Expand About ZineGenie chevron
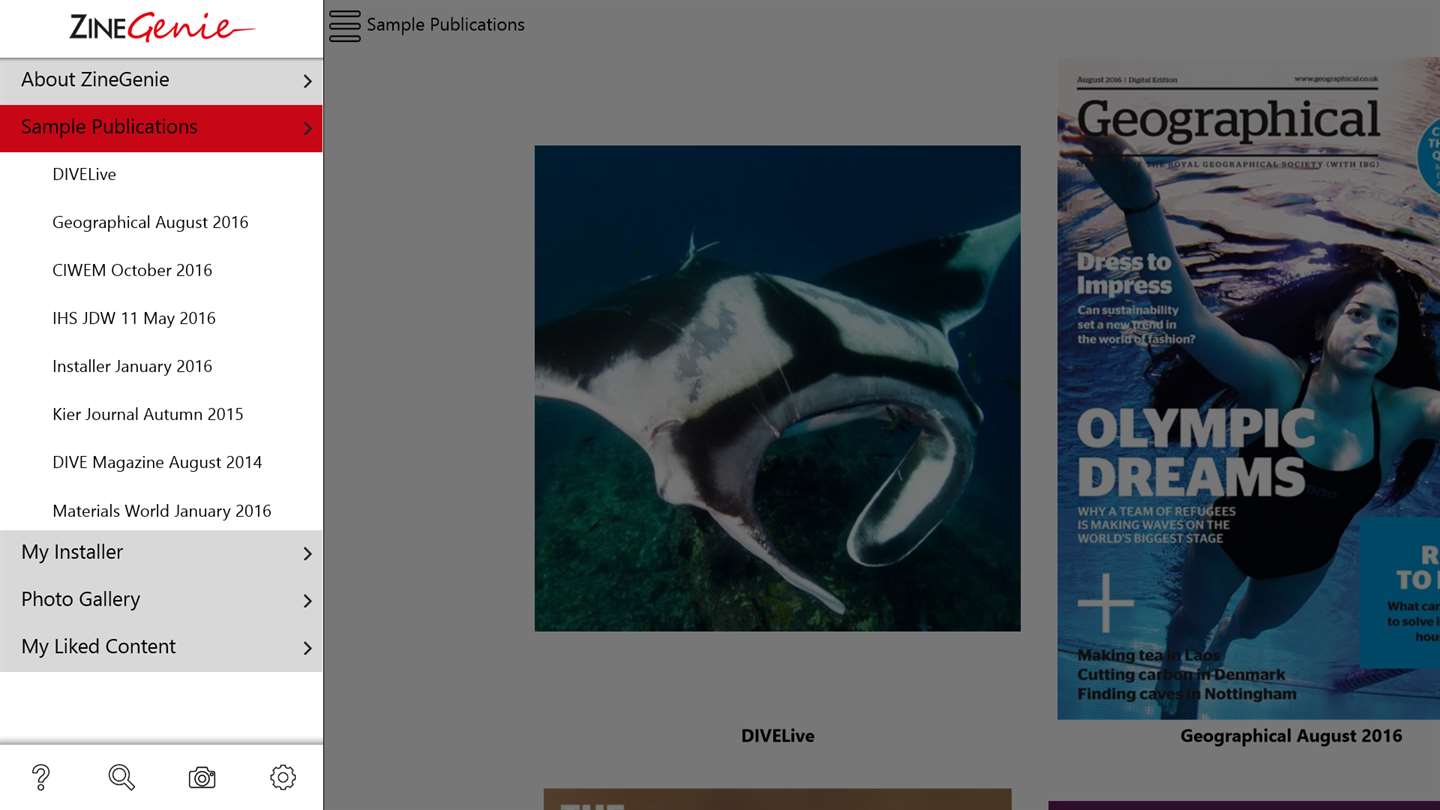This screenshot has width=1440, height=810. coord(307,81)
